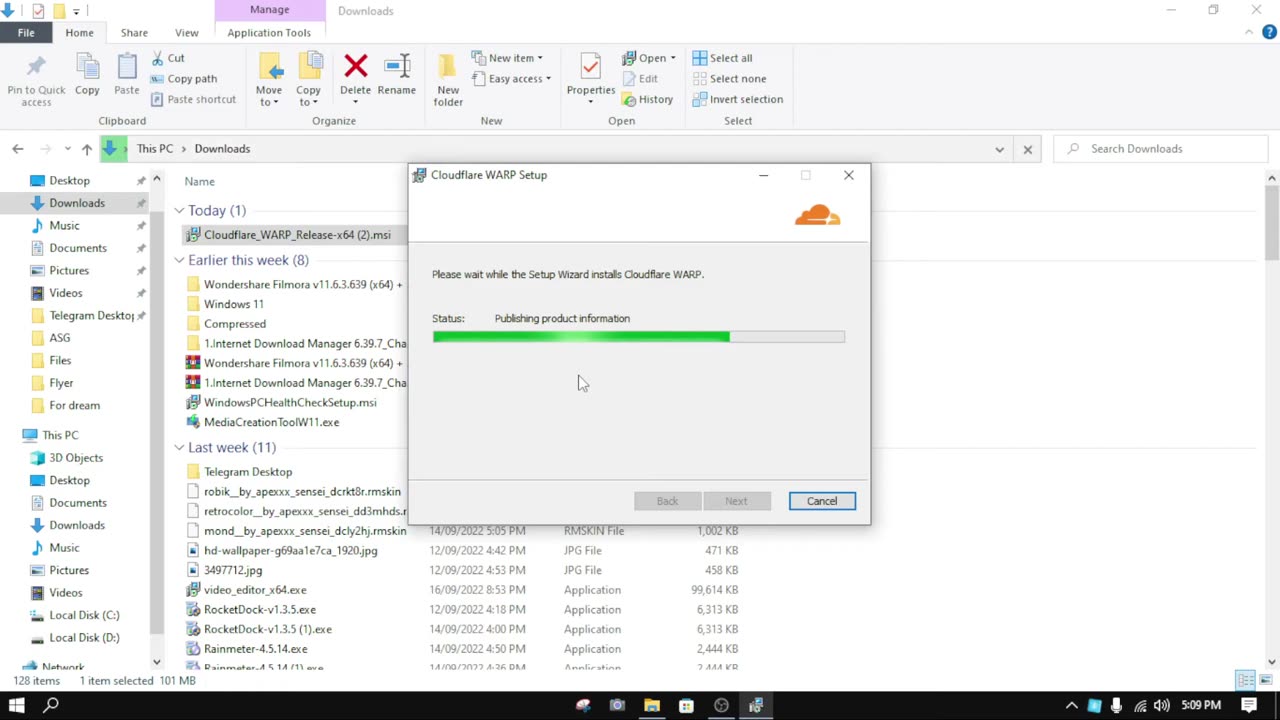1280x720 pixels.
Task: Click the Cloudflare cloud logo
Action: click(818, 215)
